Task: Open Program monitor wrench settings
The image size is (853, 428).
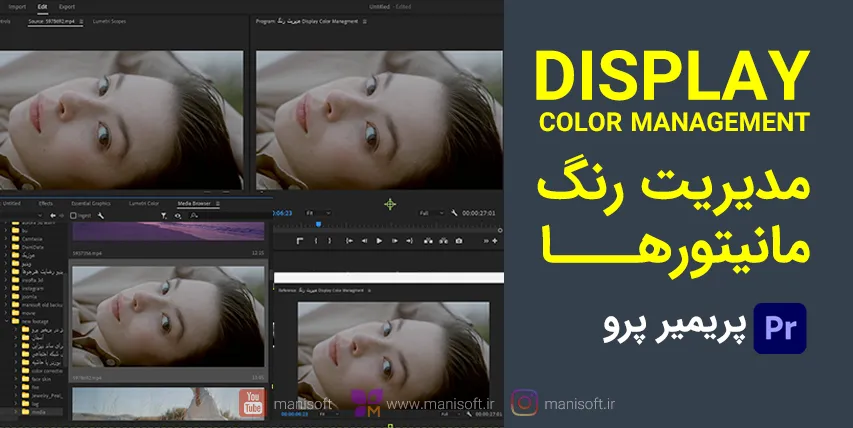Action: click(454, 213)
